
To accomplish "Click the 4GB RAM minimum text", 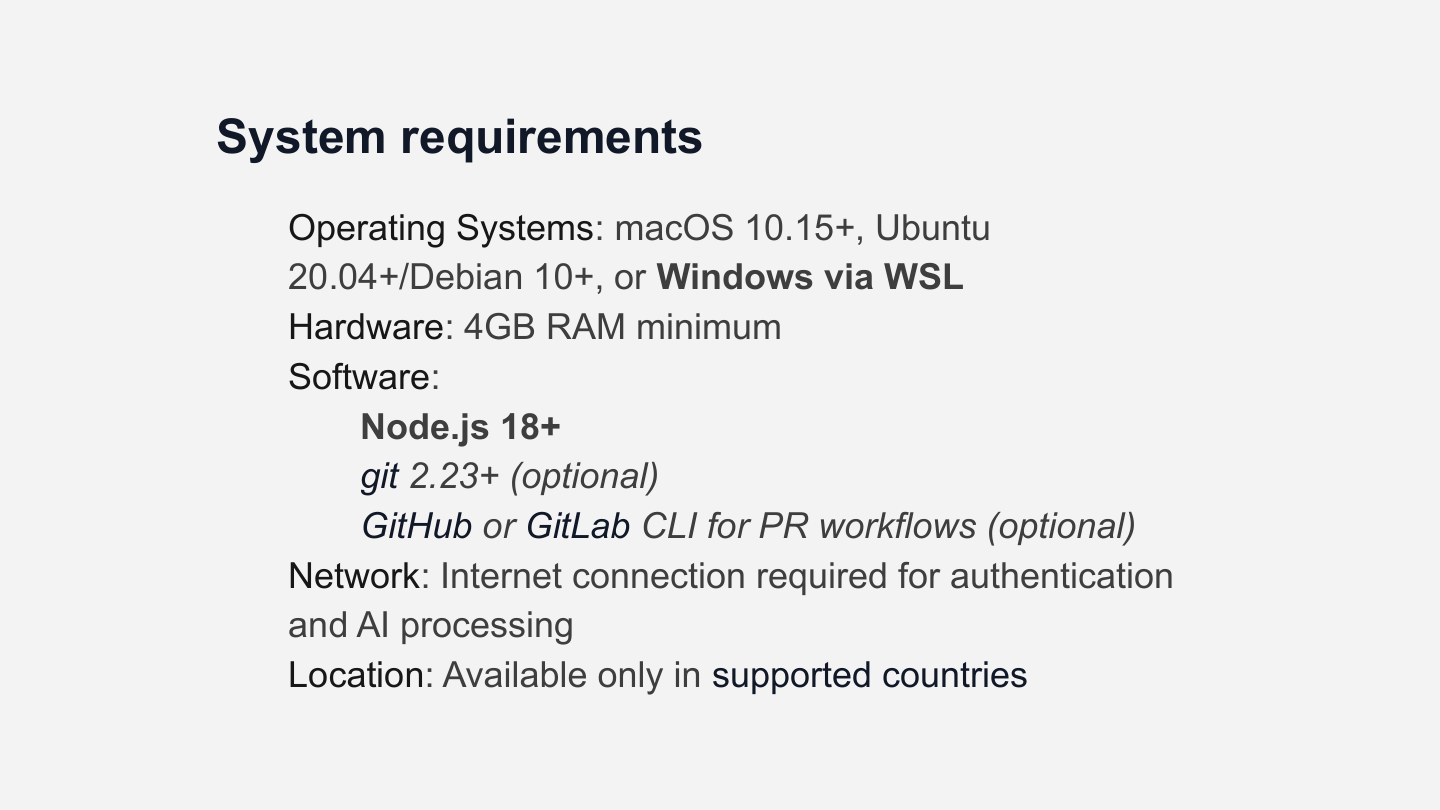I will (x=622, y=327).
